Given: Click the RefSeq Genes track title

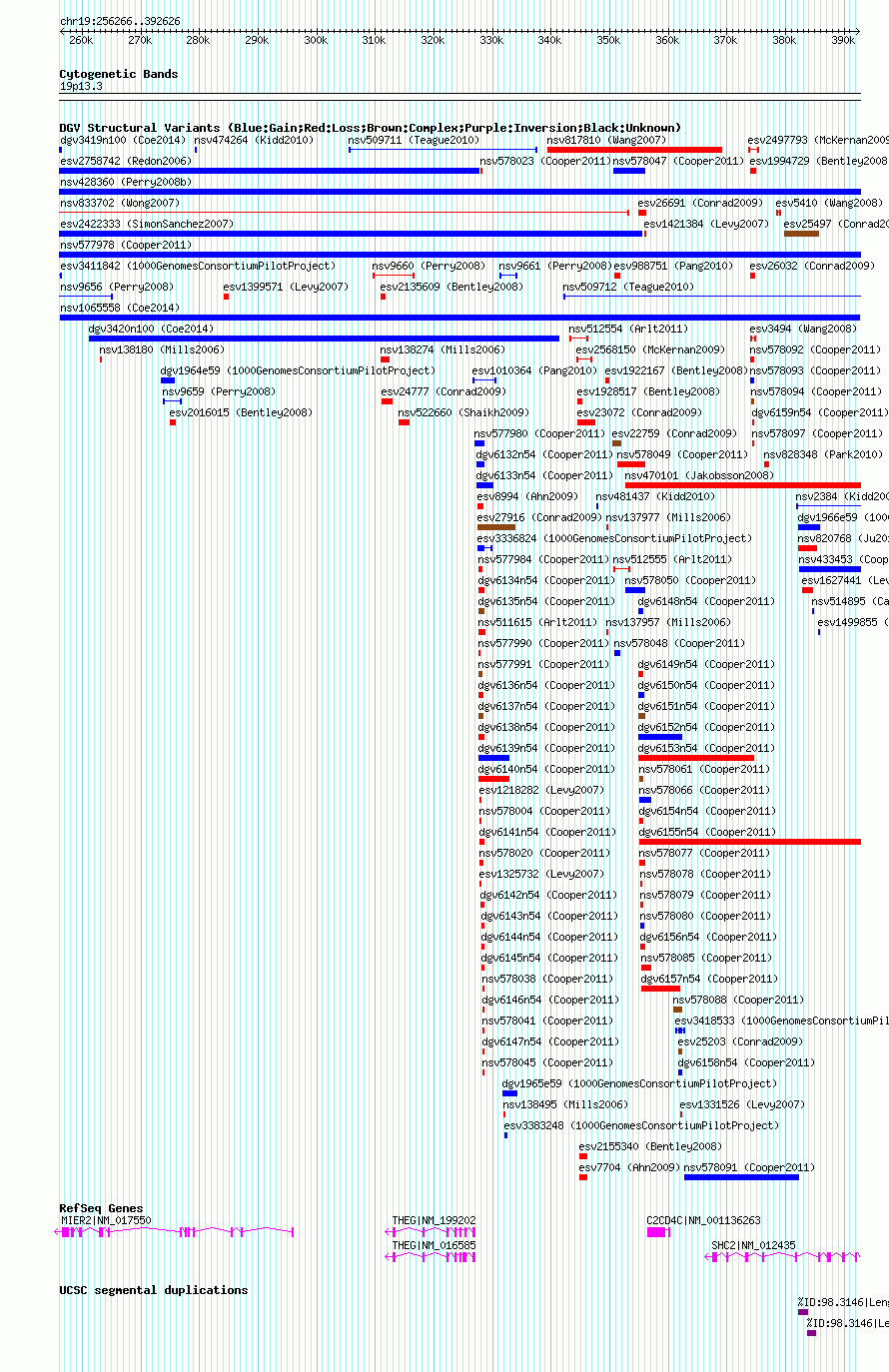Looking at the screenshot, I should (101, 1208).
